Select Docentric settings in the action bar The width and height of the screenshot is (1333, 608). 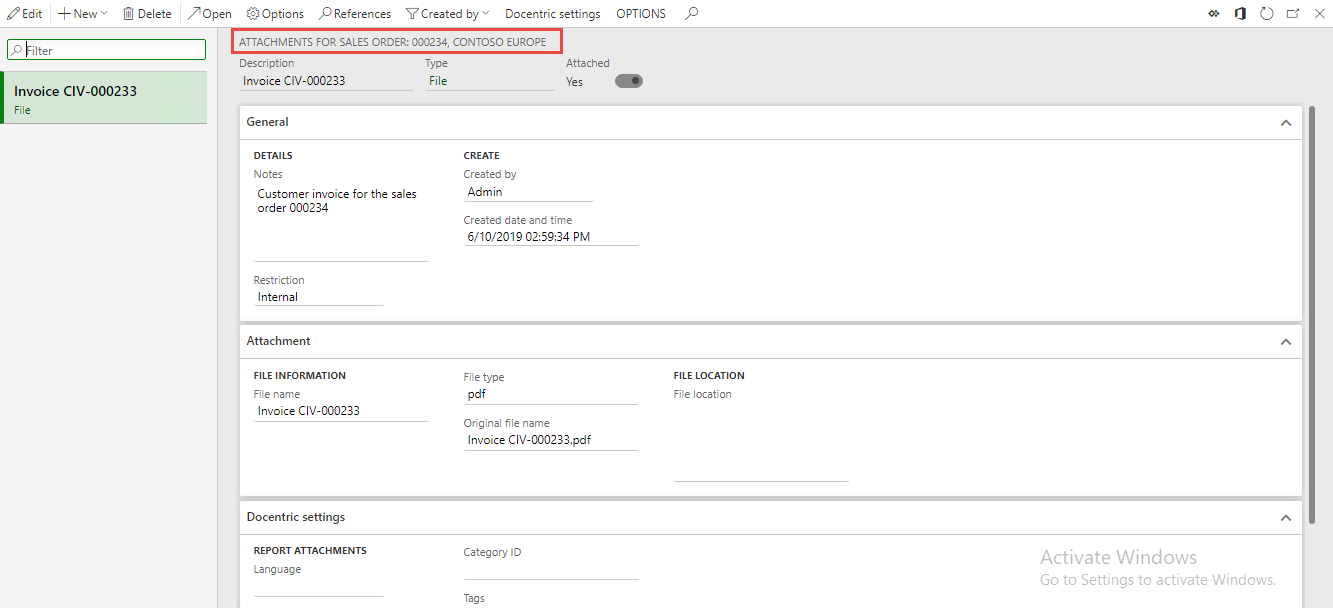point(552,13)
